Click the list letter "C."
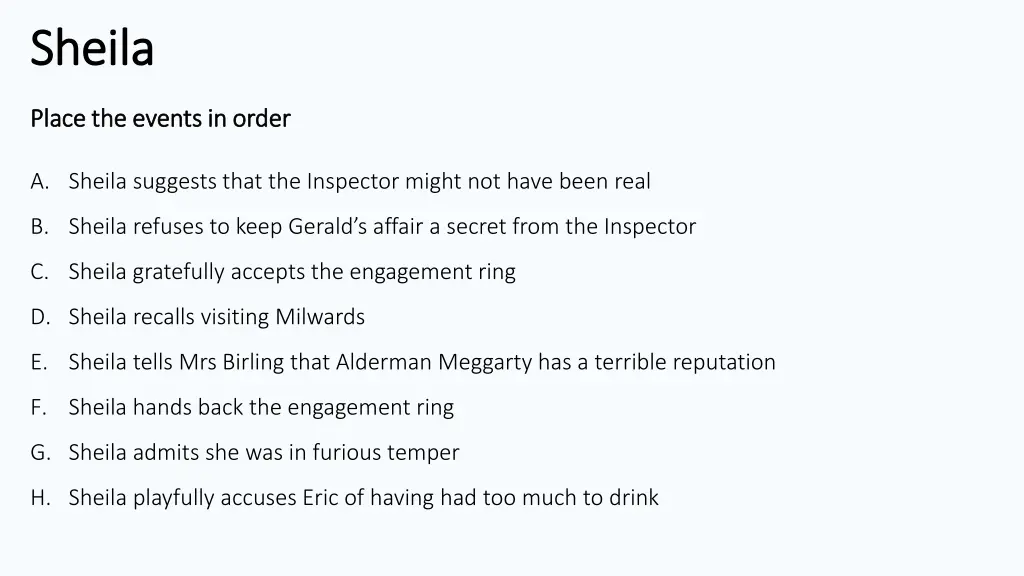 [39, 272]
